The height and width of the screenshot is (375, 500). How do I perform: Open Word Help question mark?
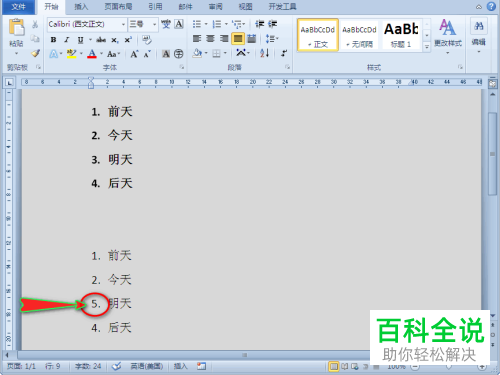click(491, 6)
